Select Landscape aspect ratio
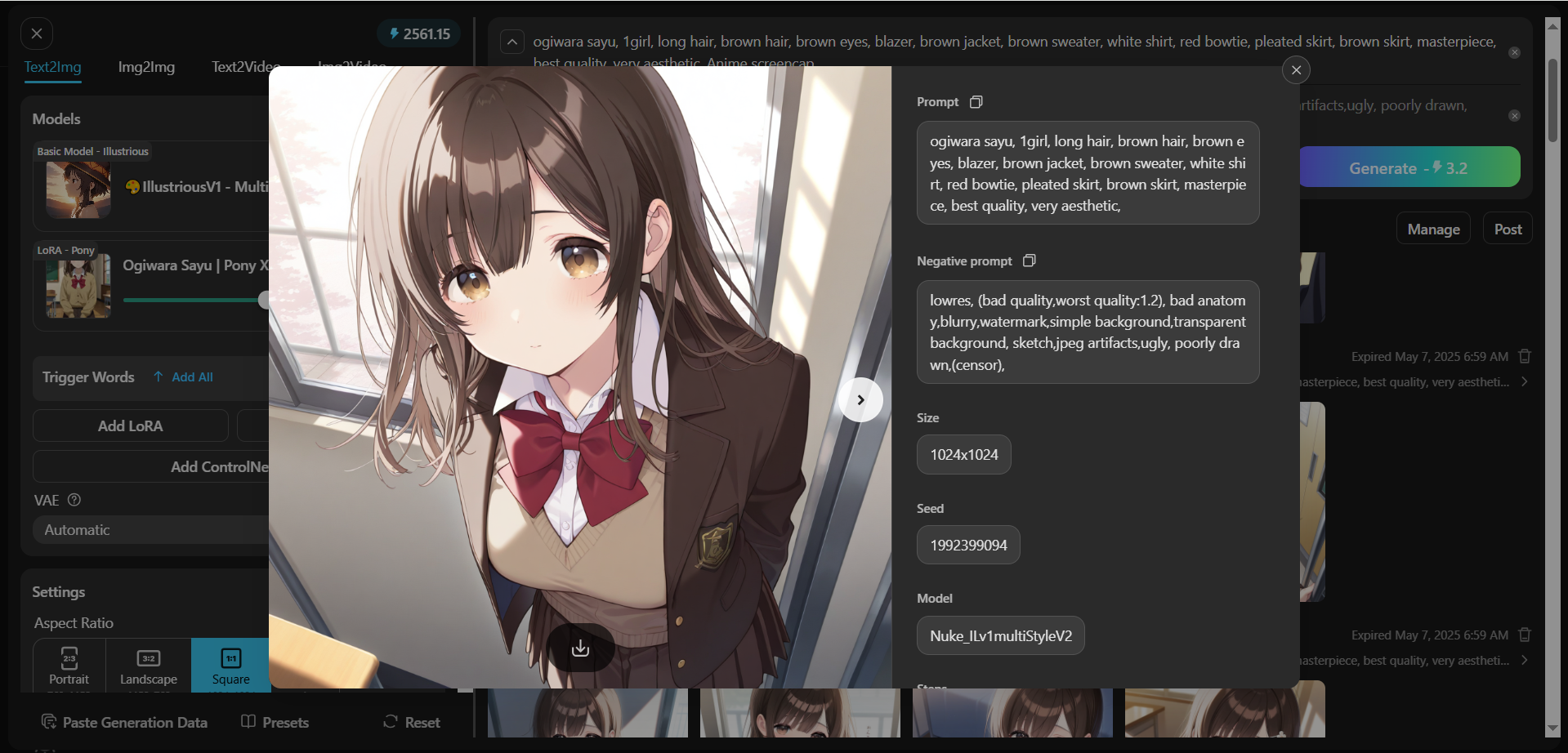This screenshot has width=1568, height=753. coord(148,665)
